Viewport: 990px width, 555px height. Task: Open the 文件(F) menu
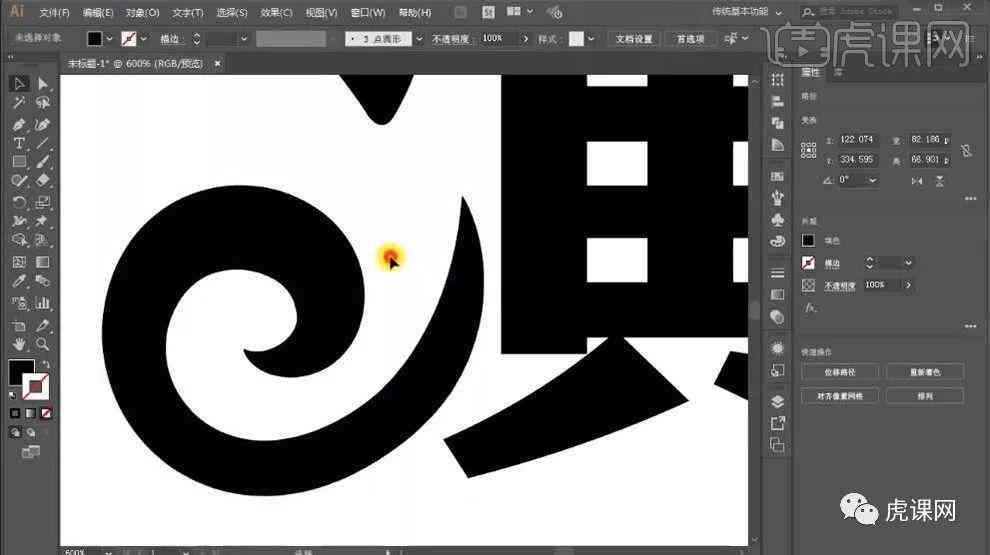coord(54,13)
